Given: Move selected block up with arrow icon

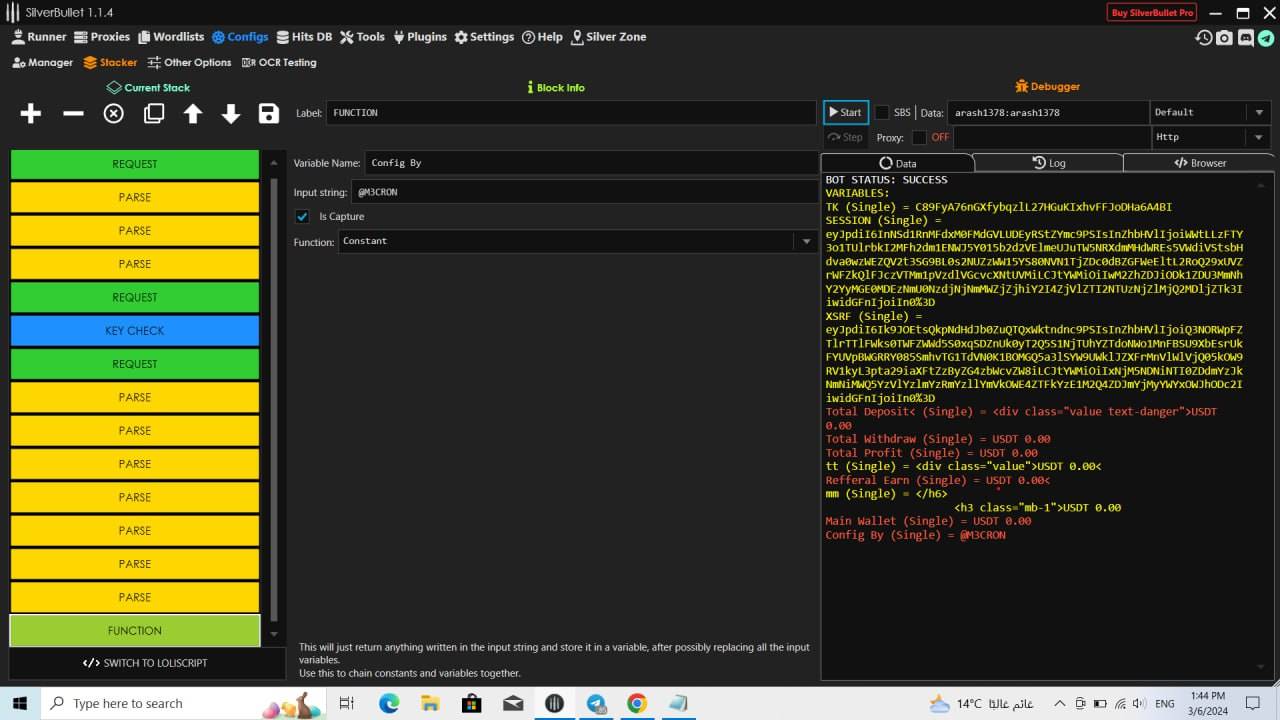Looking at the screenshot, I should 193,114.
